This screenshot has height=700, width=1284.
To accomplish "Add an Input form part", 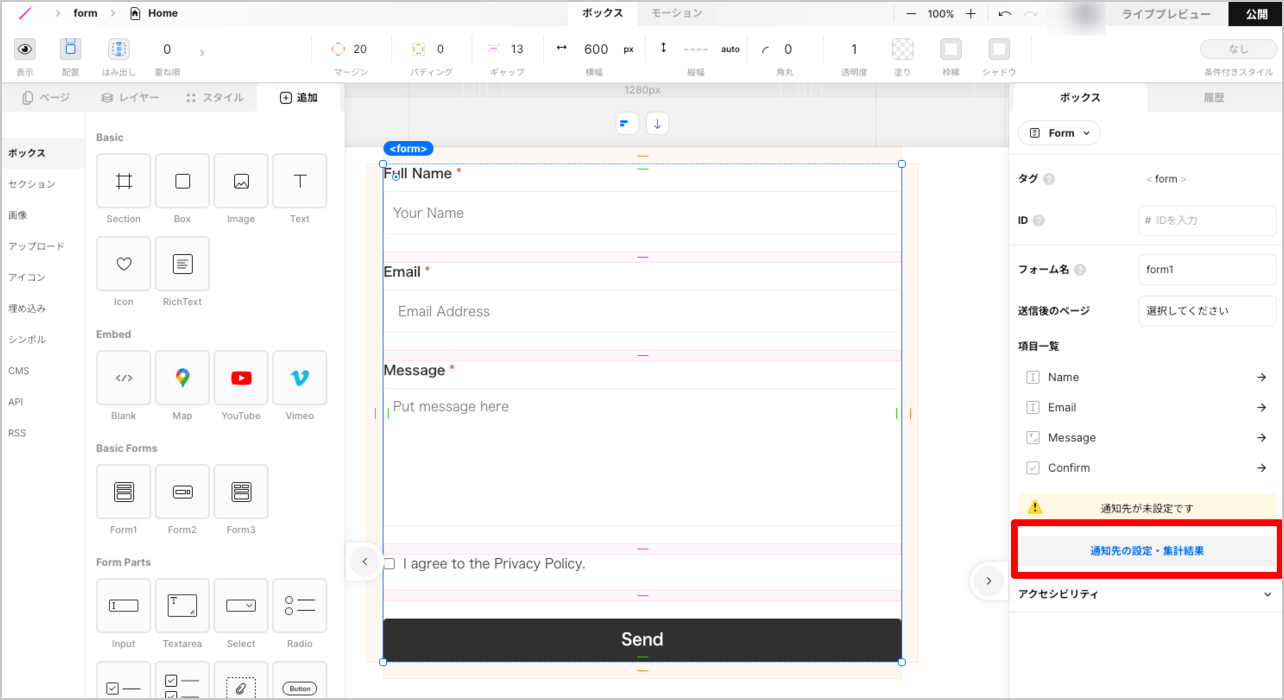I will point(124,606).
